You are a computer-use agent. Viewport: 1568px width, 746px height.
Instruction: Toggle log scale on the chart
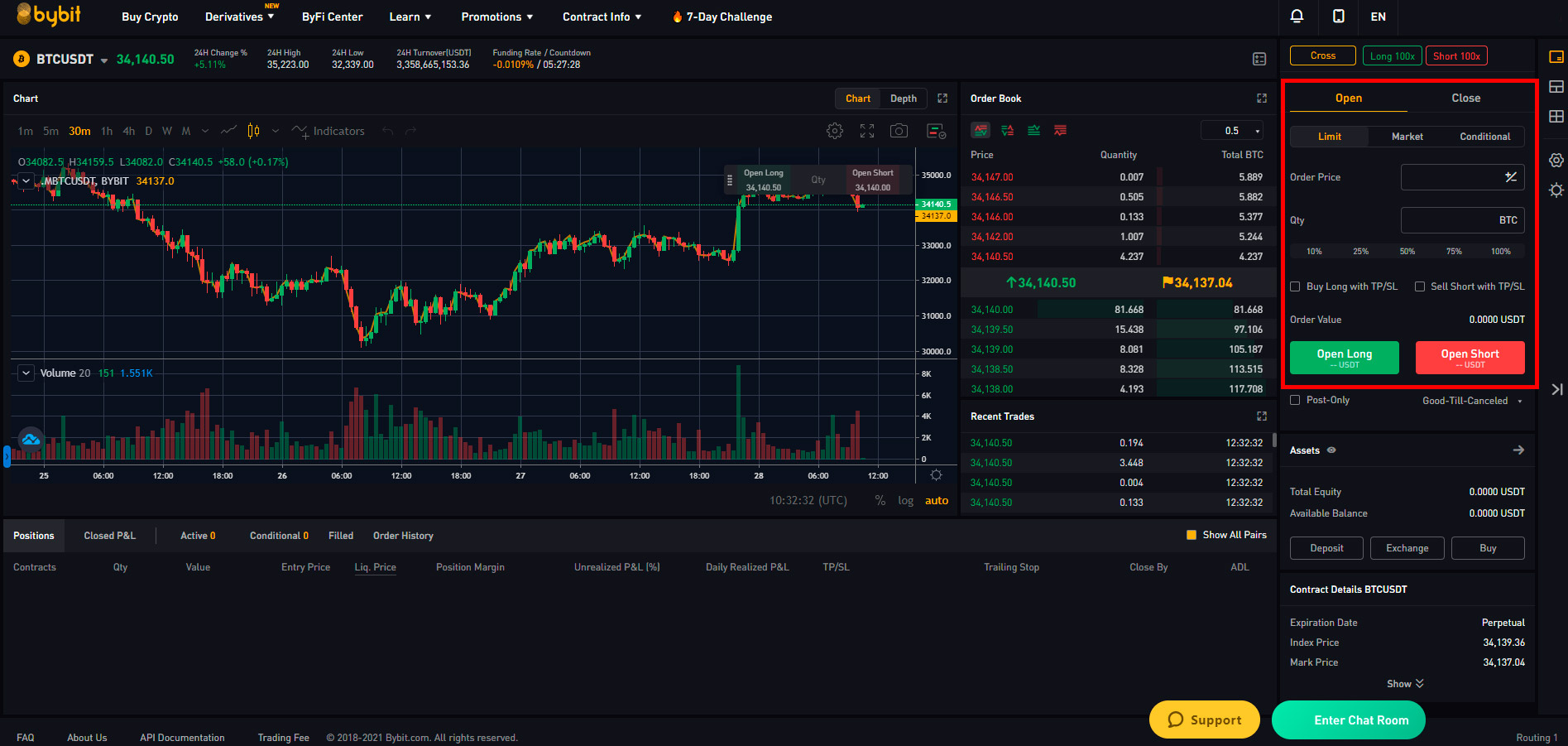pos(906,501)
